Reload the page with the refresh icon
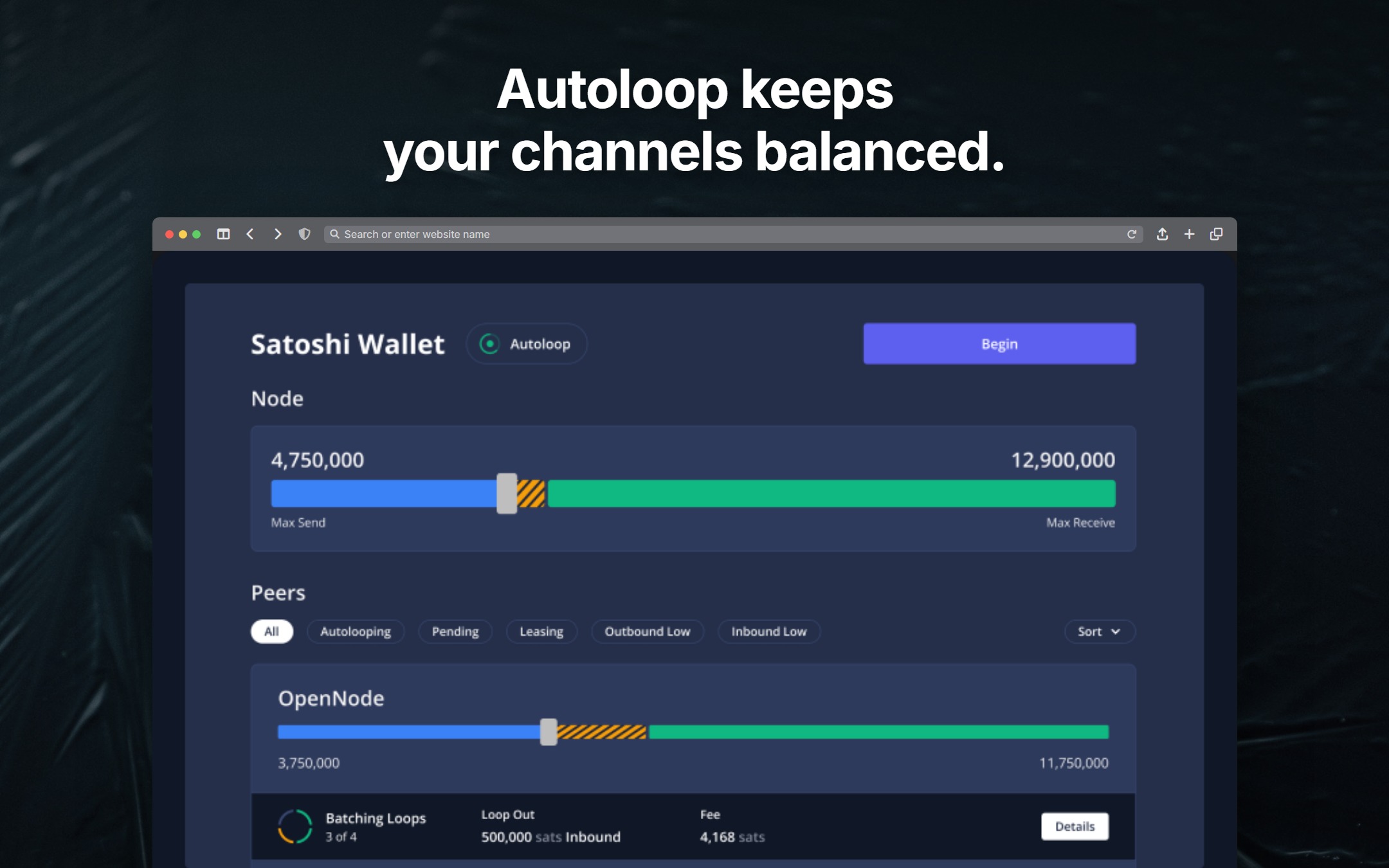Screen dimensions: 1389x868 (1132, 234)
